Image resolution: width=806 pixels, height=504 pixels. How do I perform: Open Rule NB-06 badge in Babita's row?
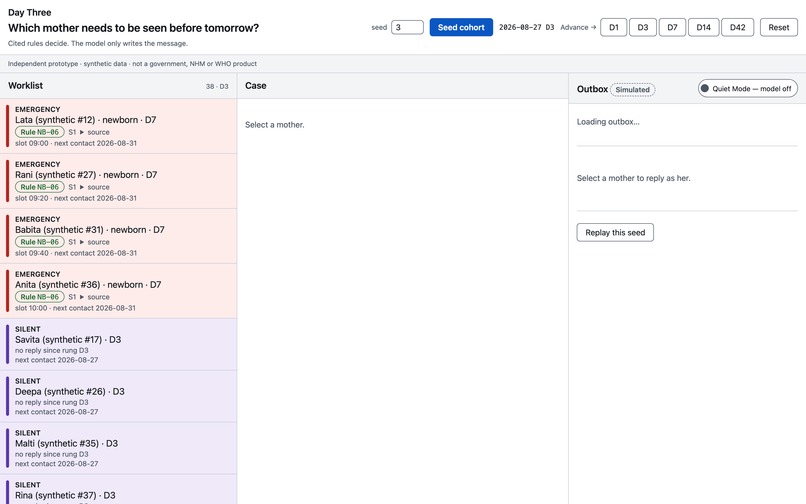click(40, 242)
